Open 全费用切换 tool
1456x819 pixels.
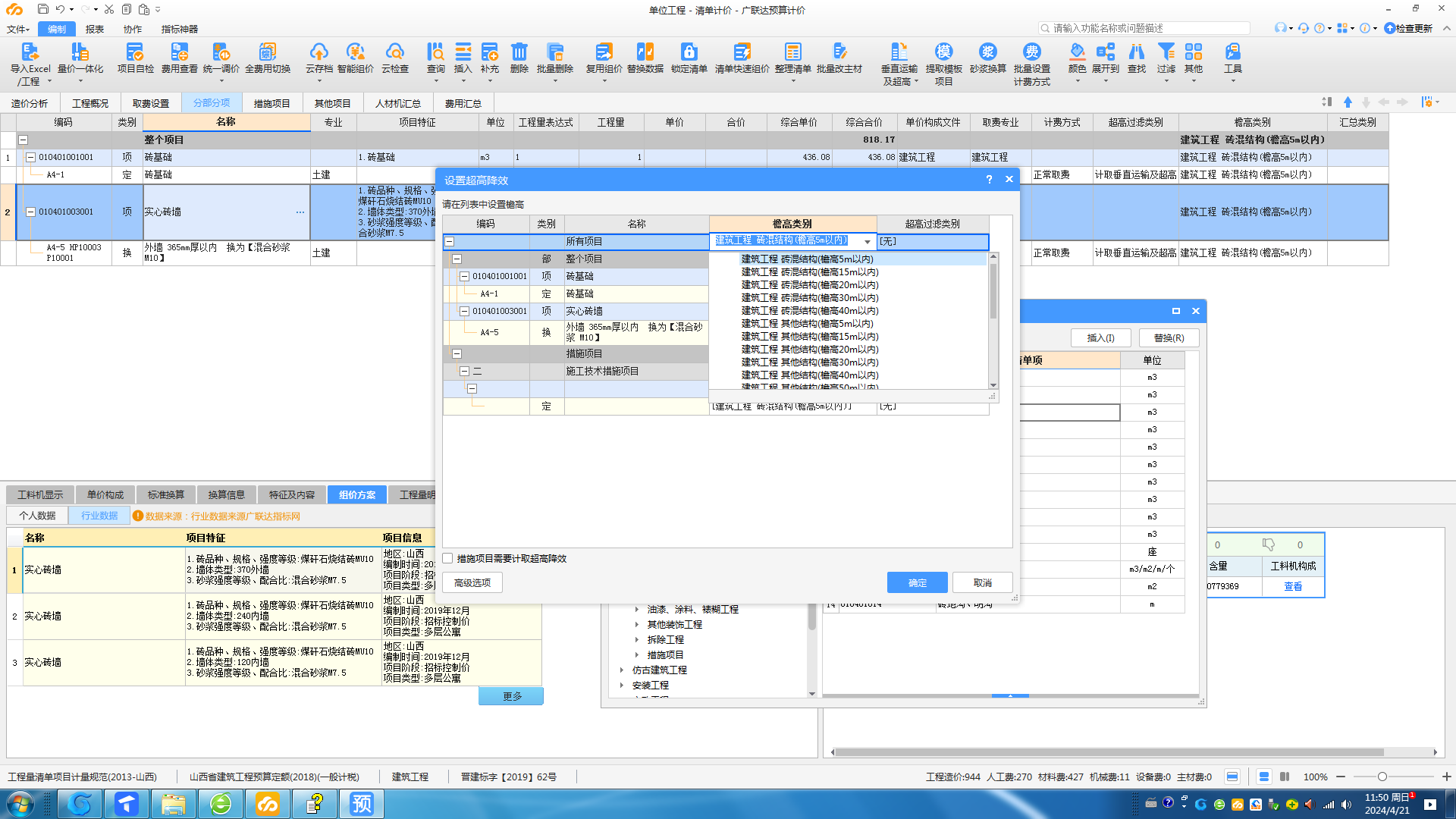pyautogui.click(x=268, y=58)
